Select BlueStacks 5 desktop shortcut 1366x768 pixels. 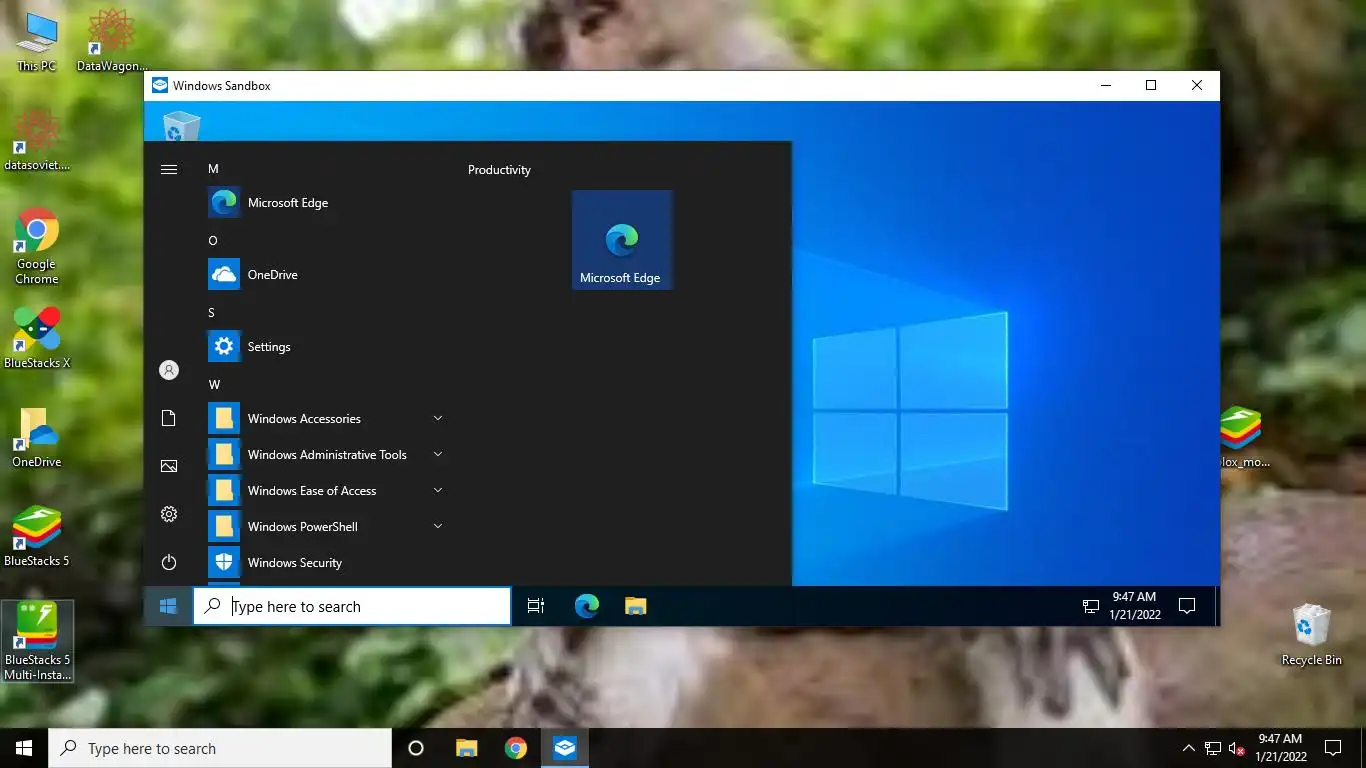pyautogui.click(x=37, y=537)
